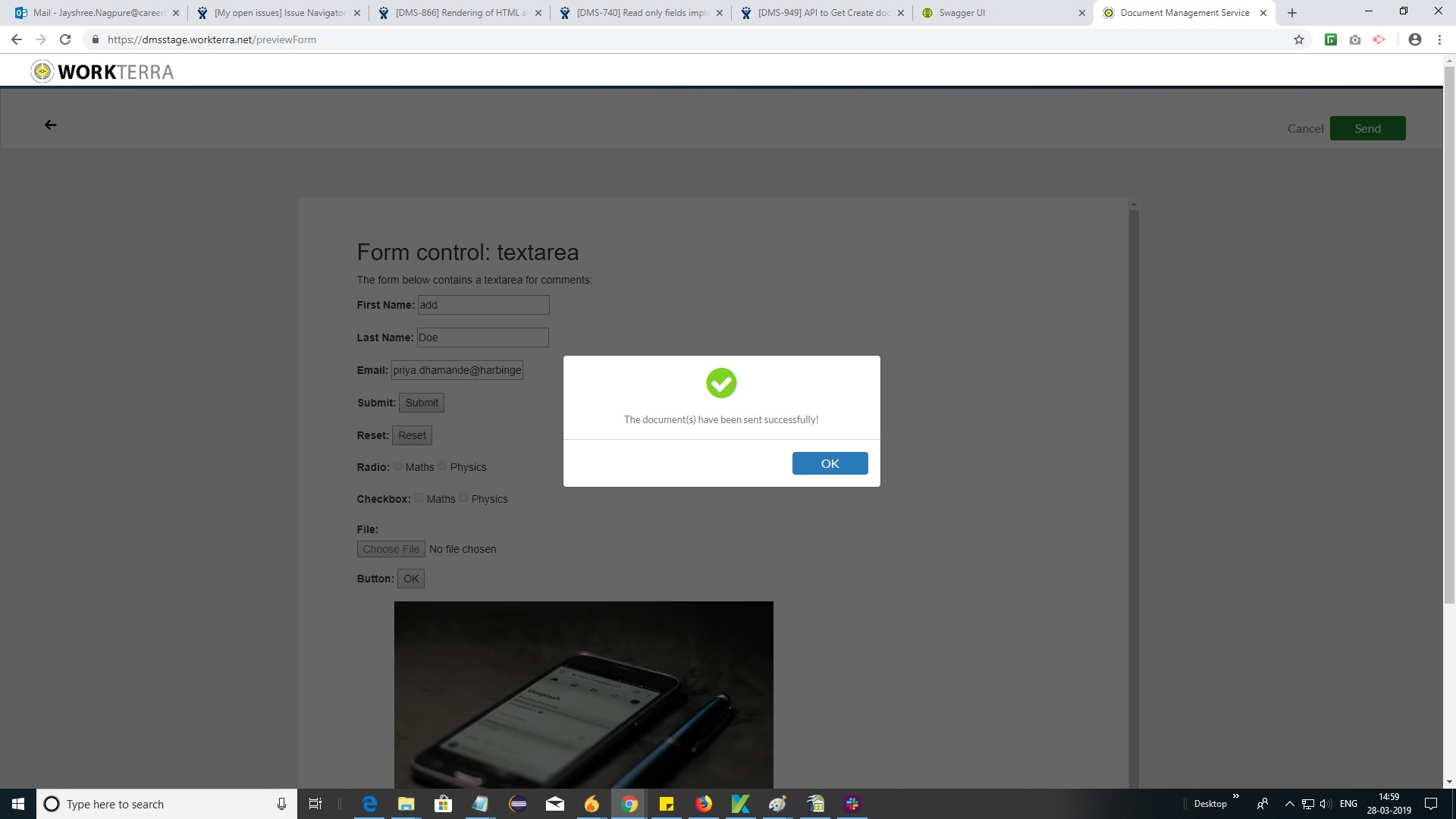Expand the hidden system tray icons
This screenshot has height=819, width=1456.
click(x=1289, y=804)
